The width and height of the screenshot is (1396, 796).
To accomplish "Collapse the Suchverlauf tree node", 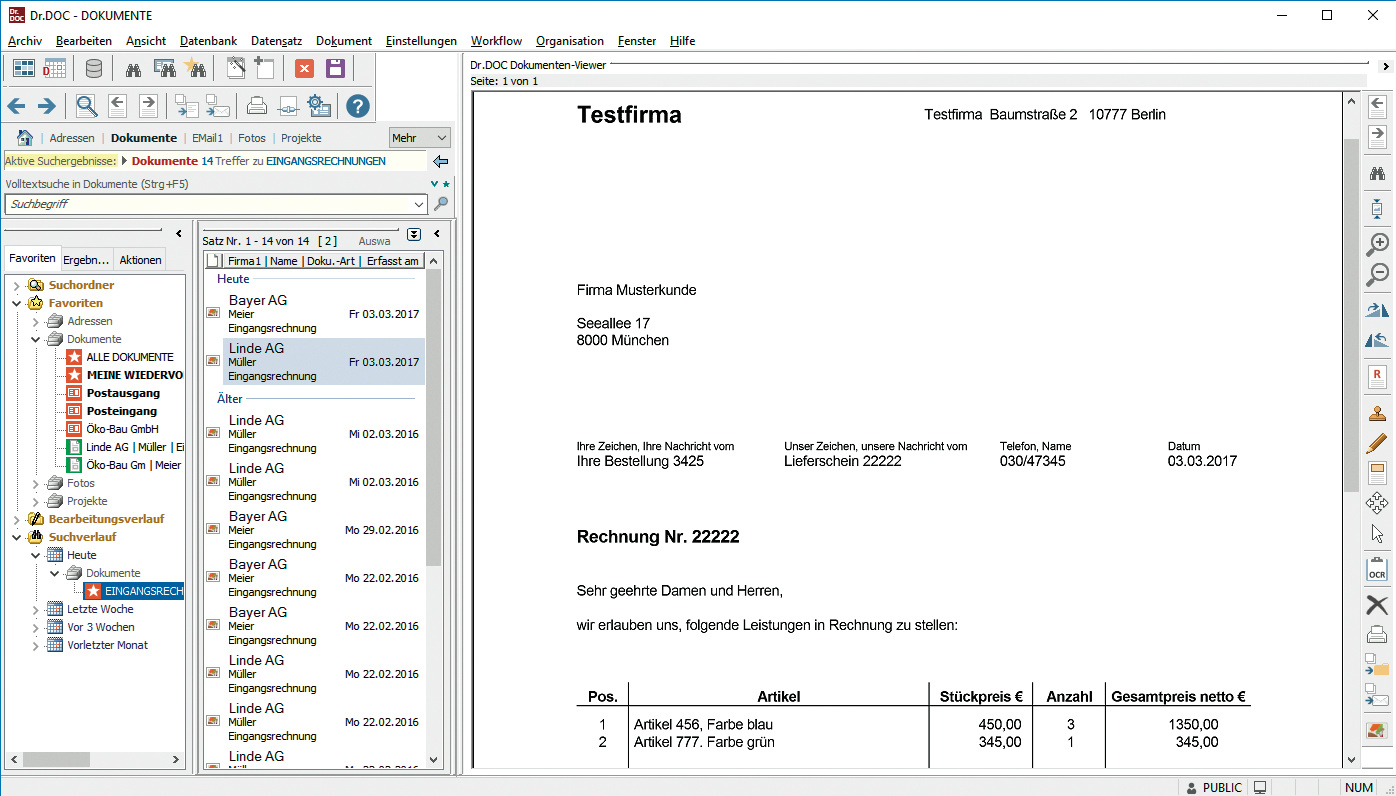I will pos(16,538).
